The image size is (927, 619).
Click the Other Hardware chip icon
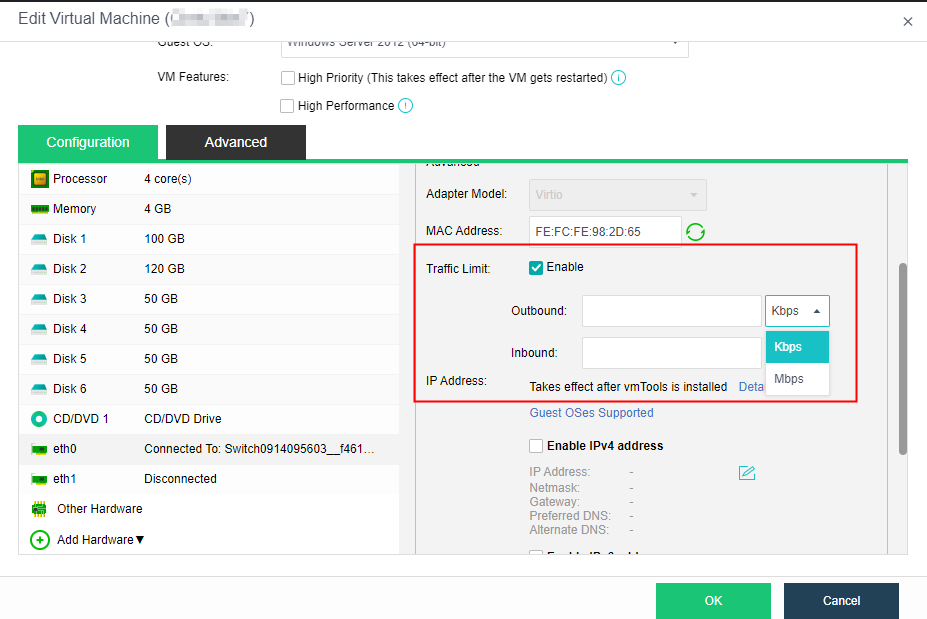(x=38, y=508)
